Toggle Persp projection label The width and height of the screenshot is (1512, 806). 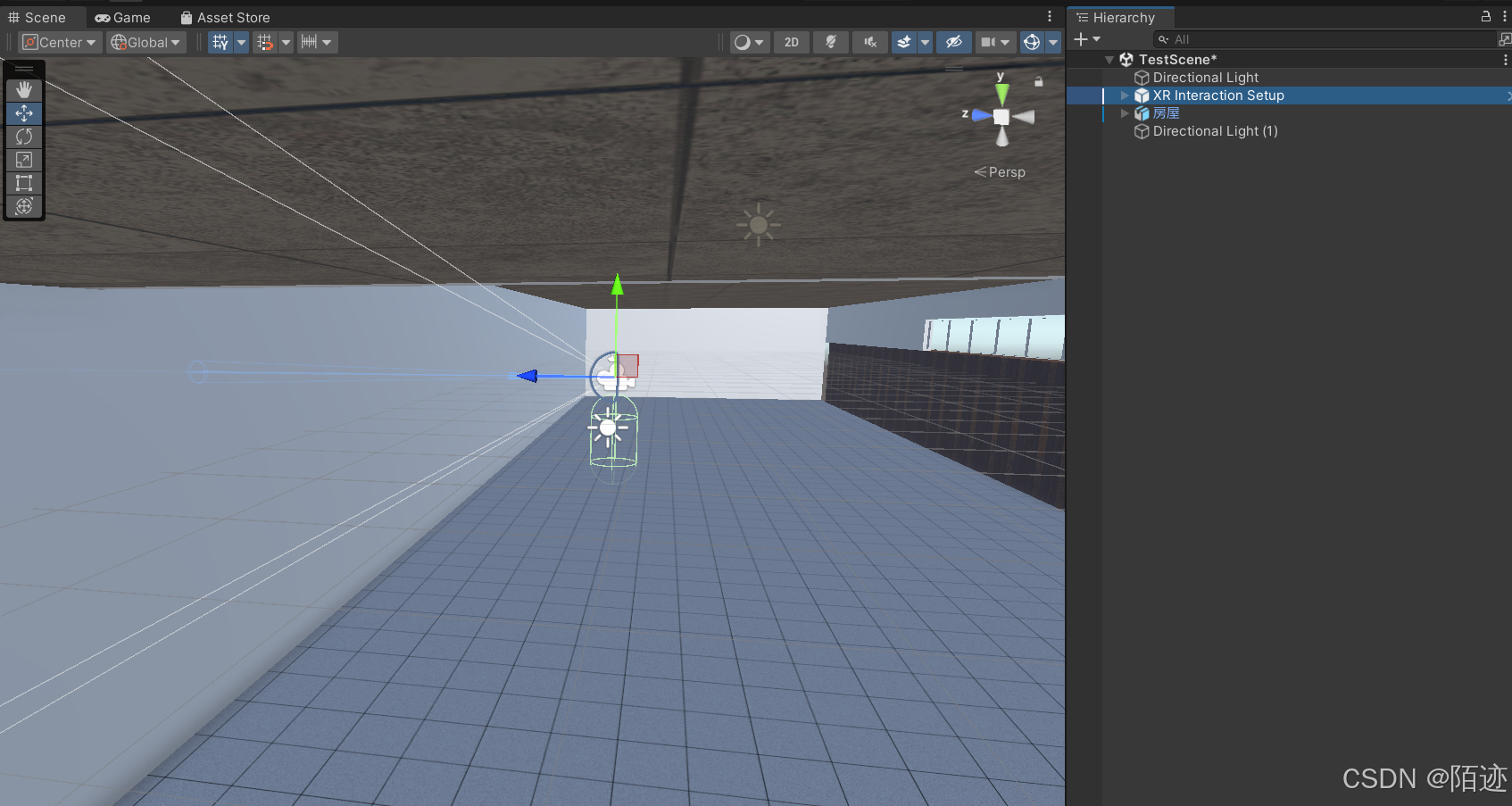click(1000, 172)
